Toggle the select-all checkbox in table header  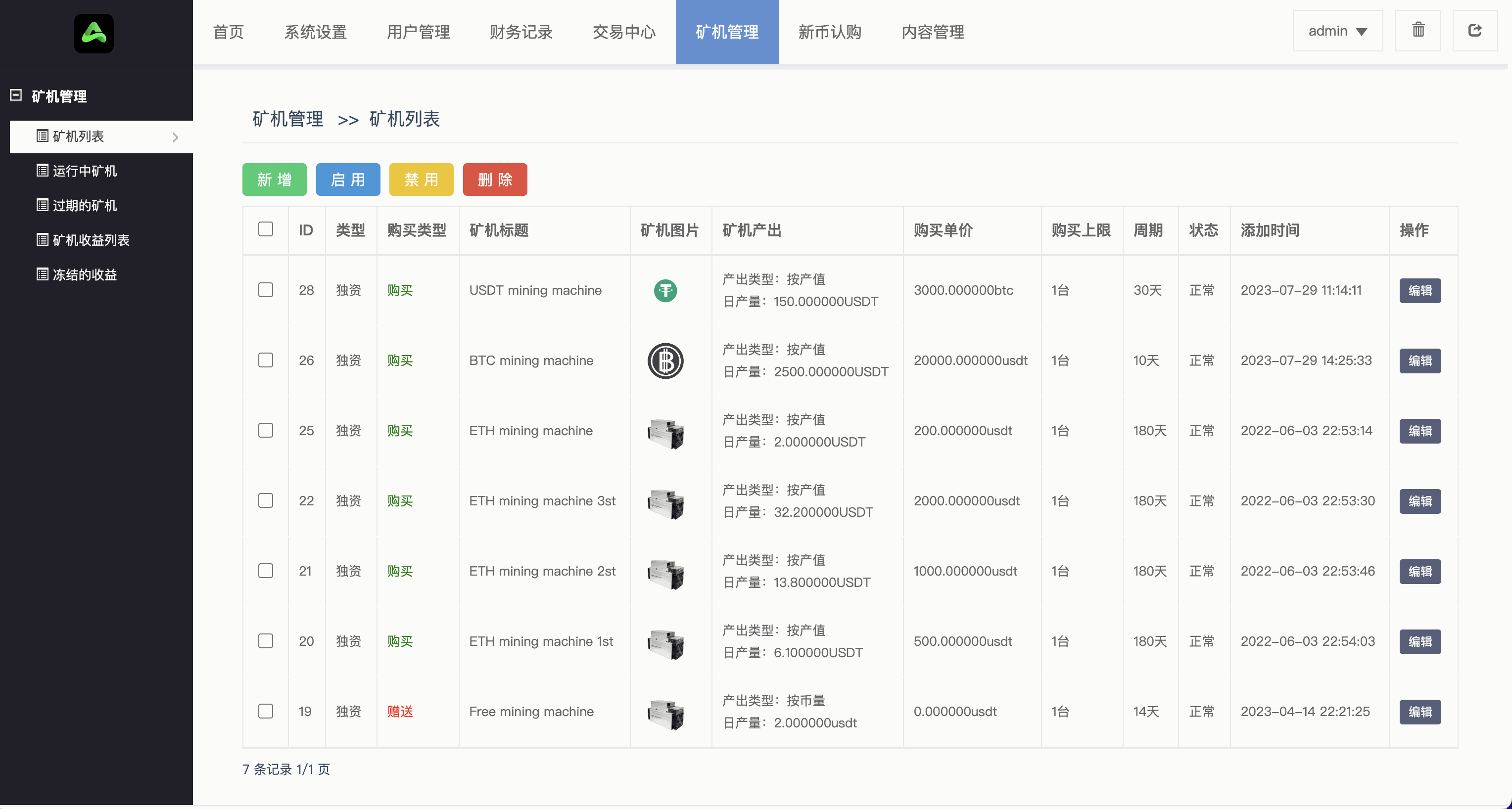coord(265,230)
